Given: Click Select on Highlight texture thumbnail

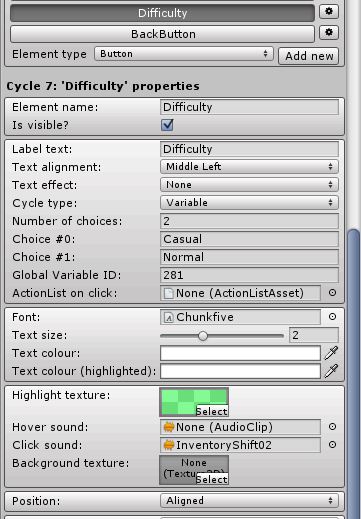Looking at the screenshot, I should coord(212,411).
